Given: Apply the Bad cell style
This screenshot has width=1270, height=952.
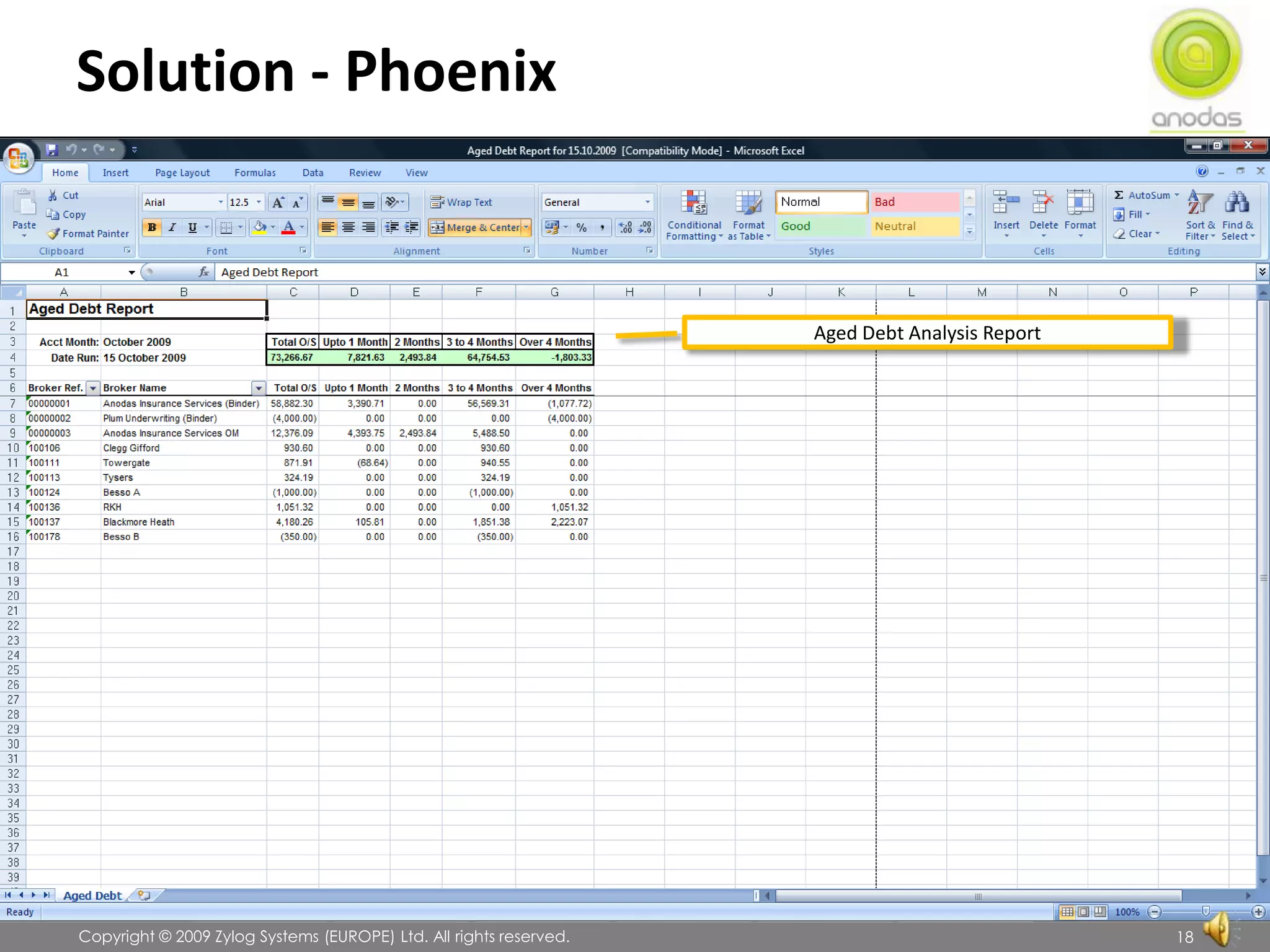Looking at the screenshot, I should [914, 202].
